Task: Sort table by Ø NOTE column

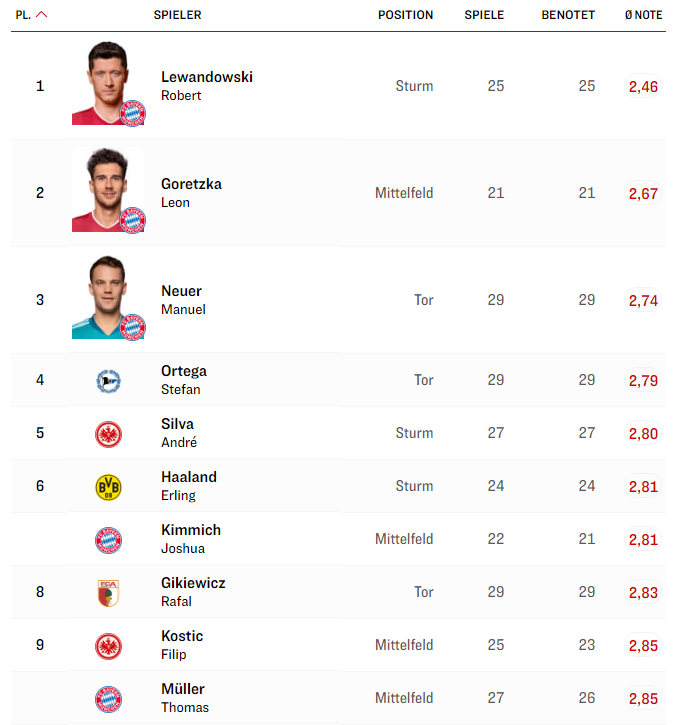Action: [x=643, y=15]
